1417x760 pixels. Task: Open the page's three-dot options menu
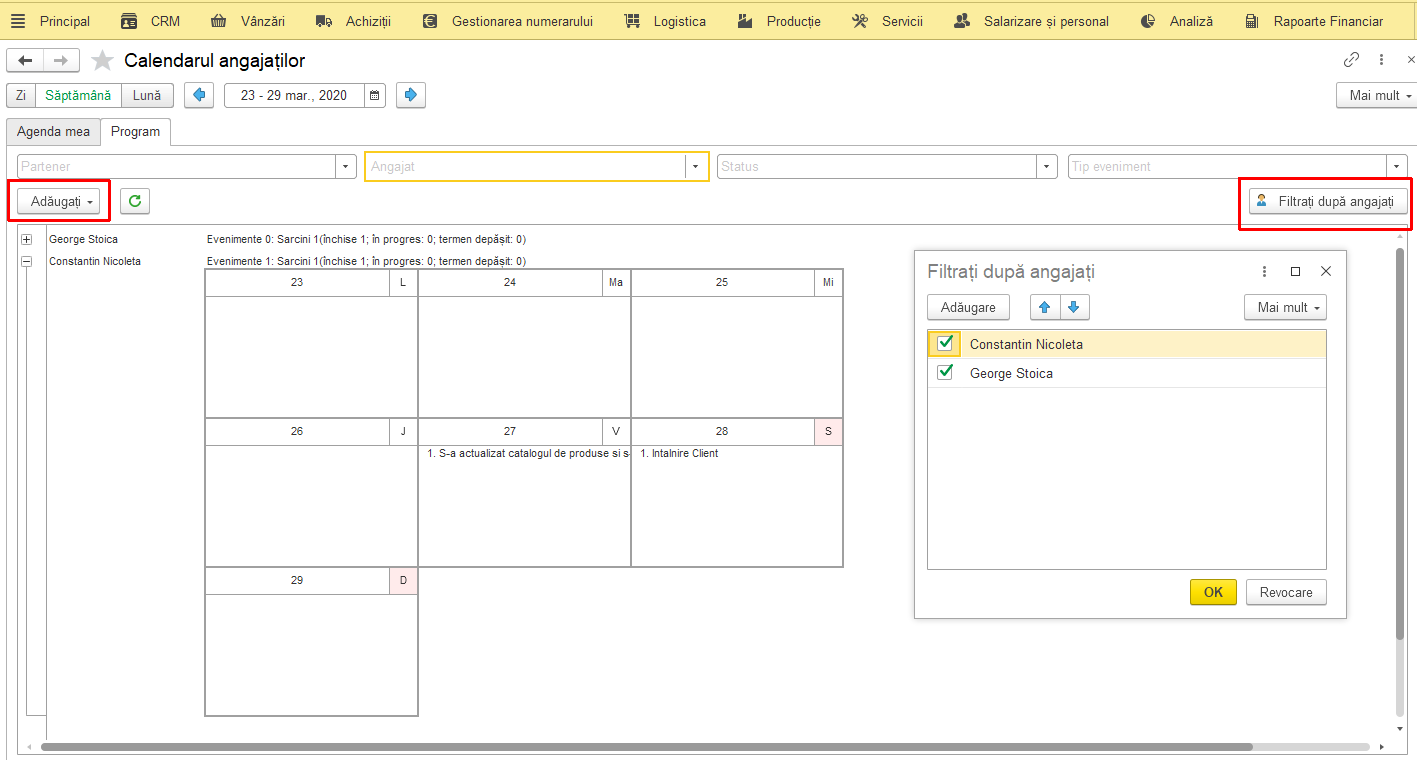1381,59
